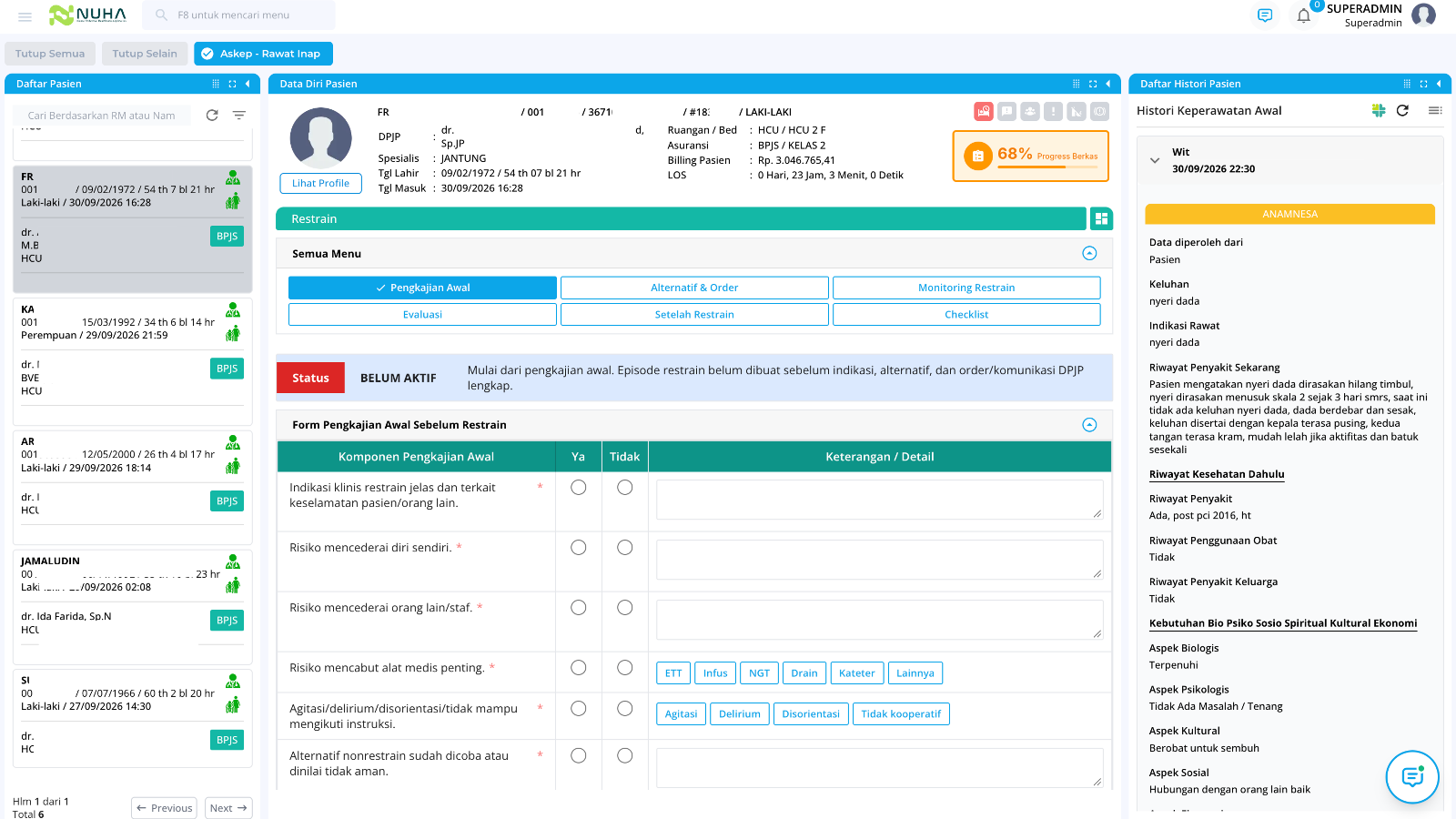
Task: Open patient list filter options
Action: pyautogui.click(x=239, y=116)
